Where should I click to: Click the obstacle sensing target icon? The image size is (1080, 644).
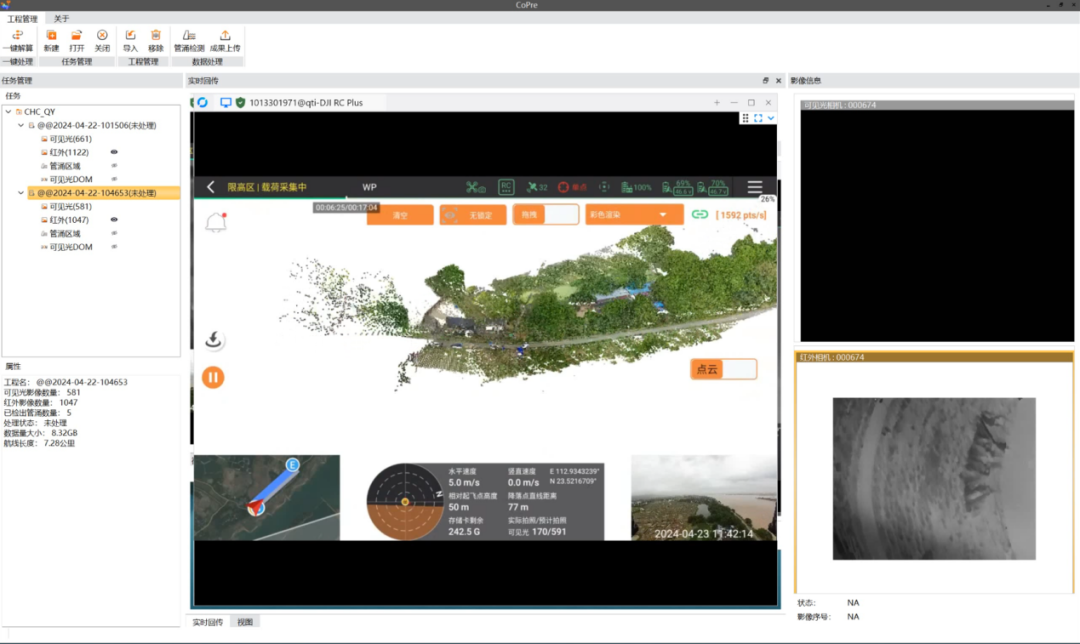[604, 187]
